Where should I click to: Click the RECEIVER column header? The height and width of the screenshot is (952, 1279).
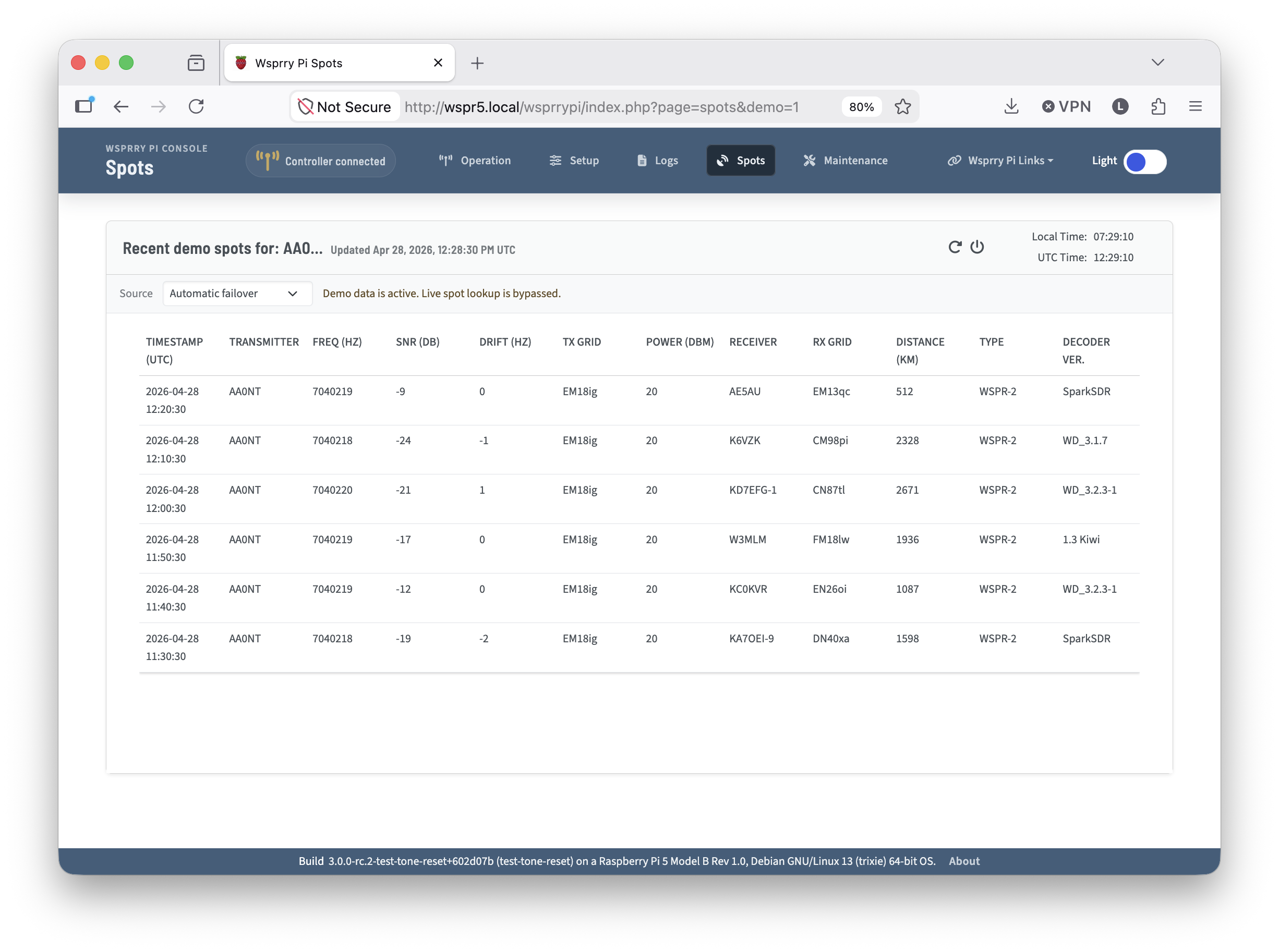[x=753, y=341]
